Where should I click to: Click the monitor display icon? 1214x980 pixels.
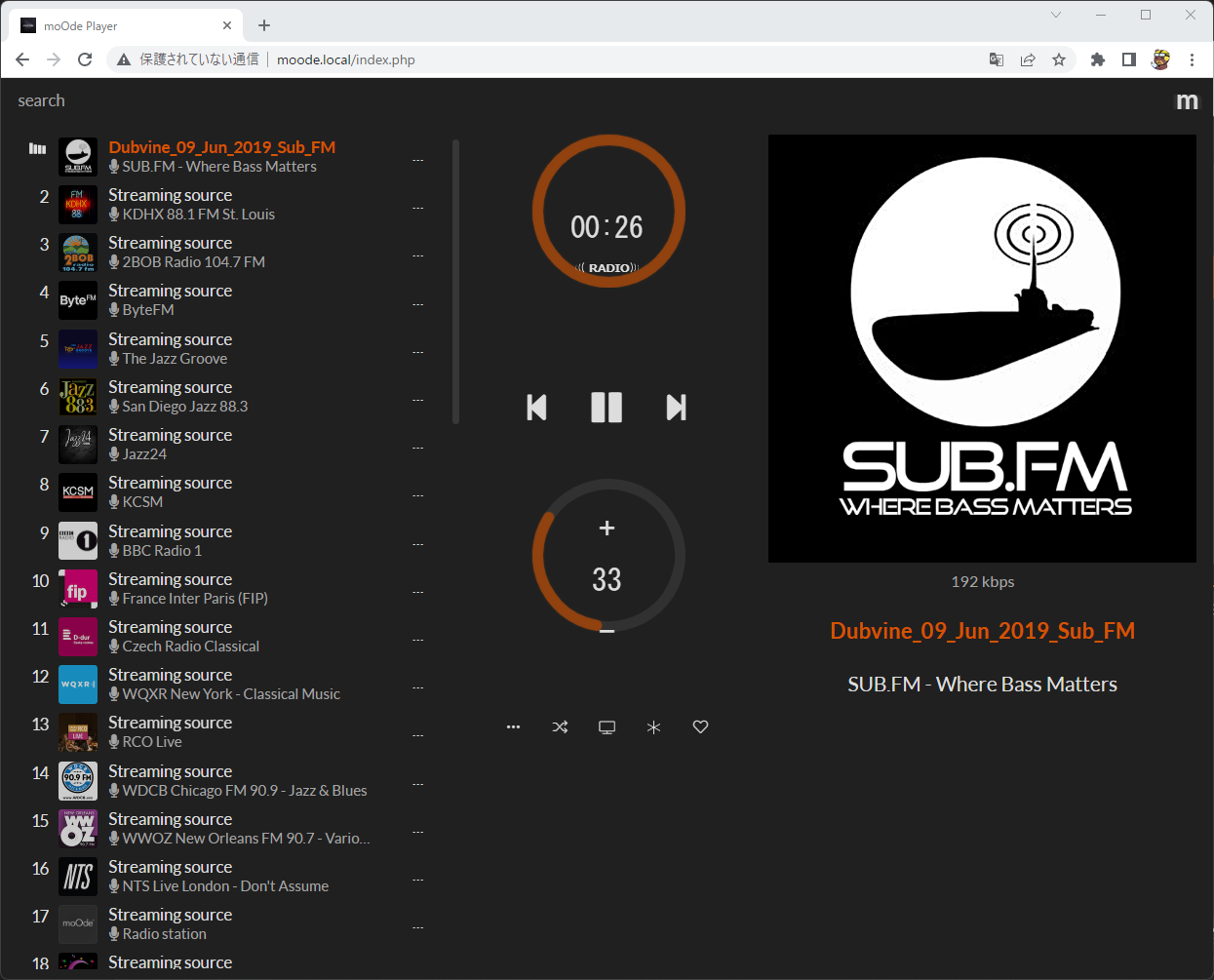(x=607, y=727)
